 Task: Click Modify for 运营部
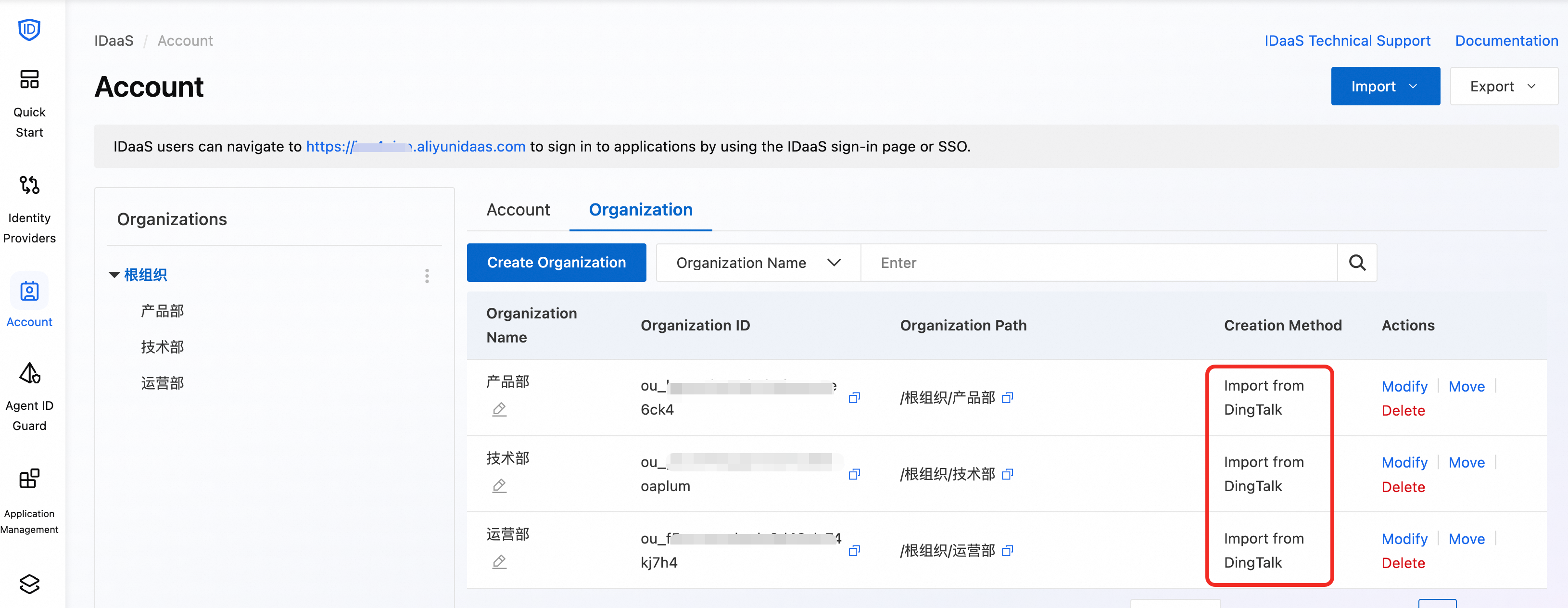(x=1404, y=539)
